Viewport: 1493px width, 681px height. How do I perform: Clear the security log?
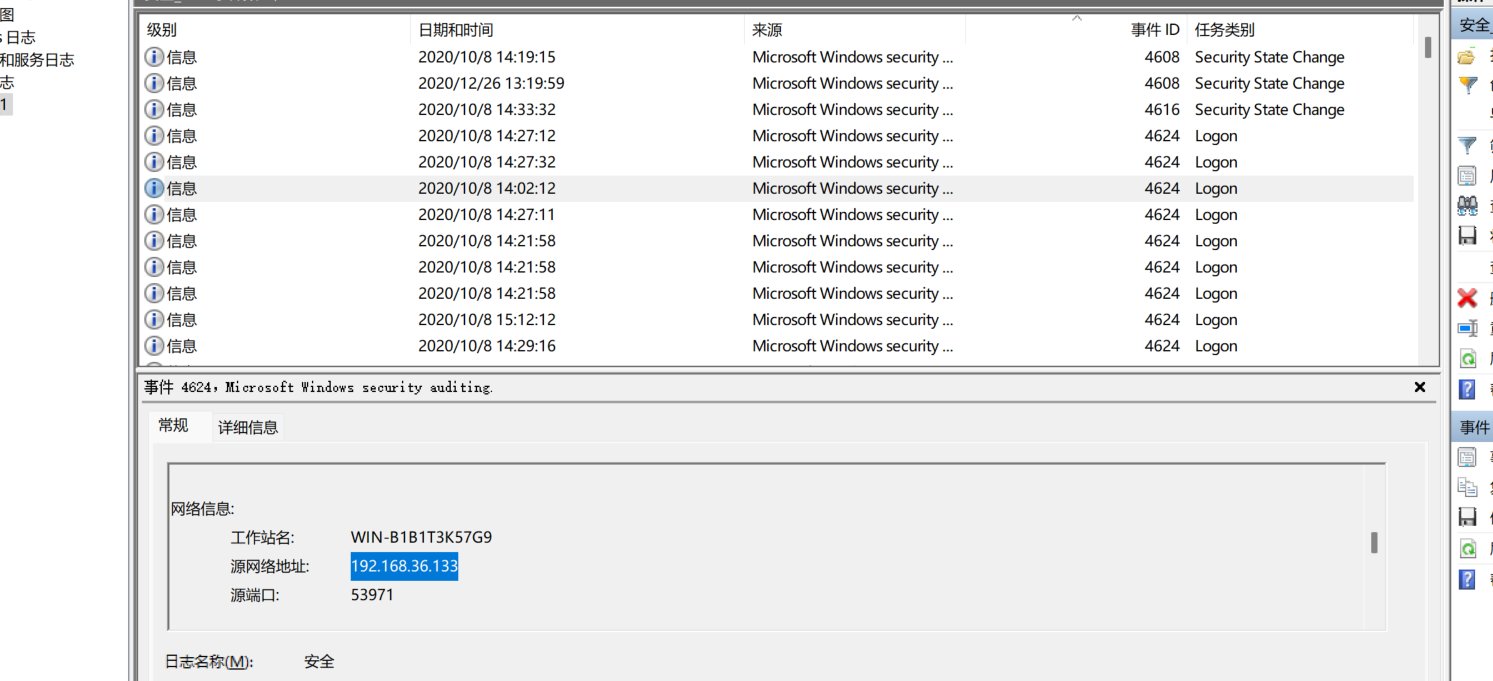tap(1466, 297)
